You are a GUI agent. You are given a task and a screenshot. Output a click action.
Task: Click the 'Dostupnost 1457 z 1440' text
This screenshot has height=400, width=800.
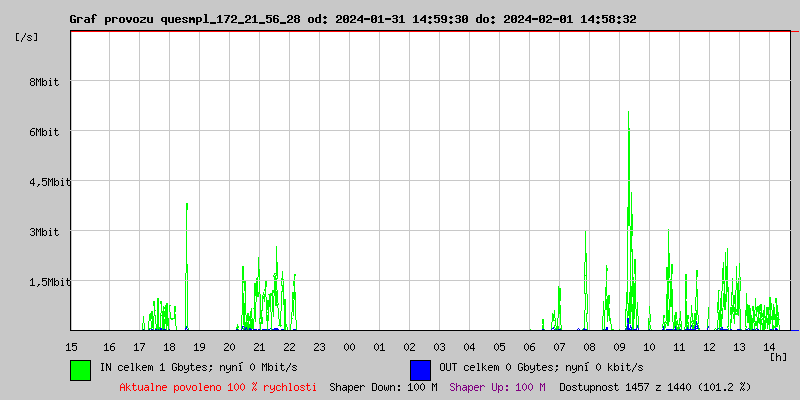click(655, 386)
